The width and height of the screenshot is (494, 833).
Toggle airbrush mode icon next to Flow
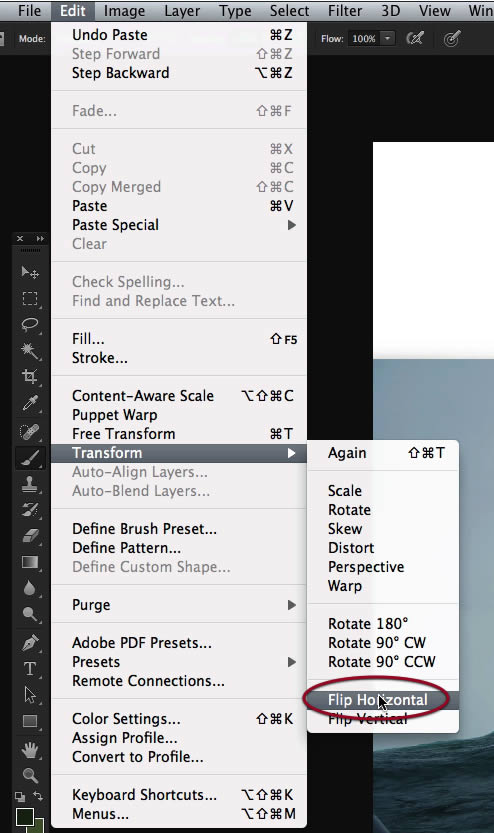[x=414, y=38]
